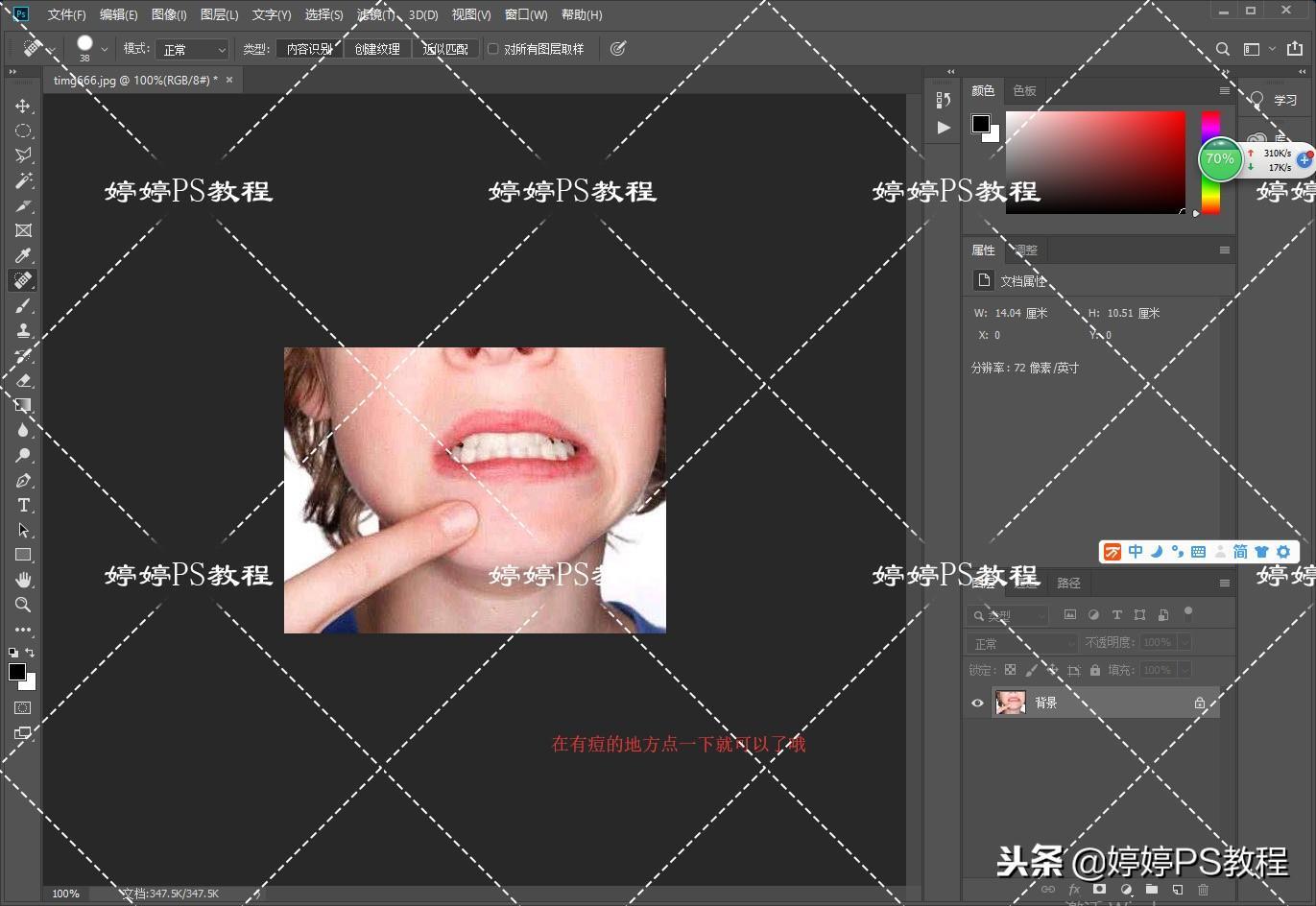The height and width of the screenshot is (906, 1316).
Task: Toggle pixel layer filter icon
Action: tap(1070, 615)
